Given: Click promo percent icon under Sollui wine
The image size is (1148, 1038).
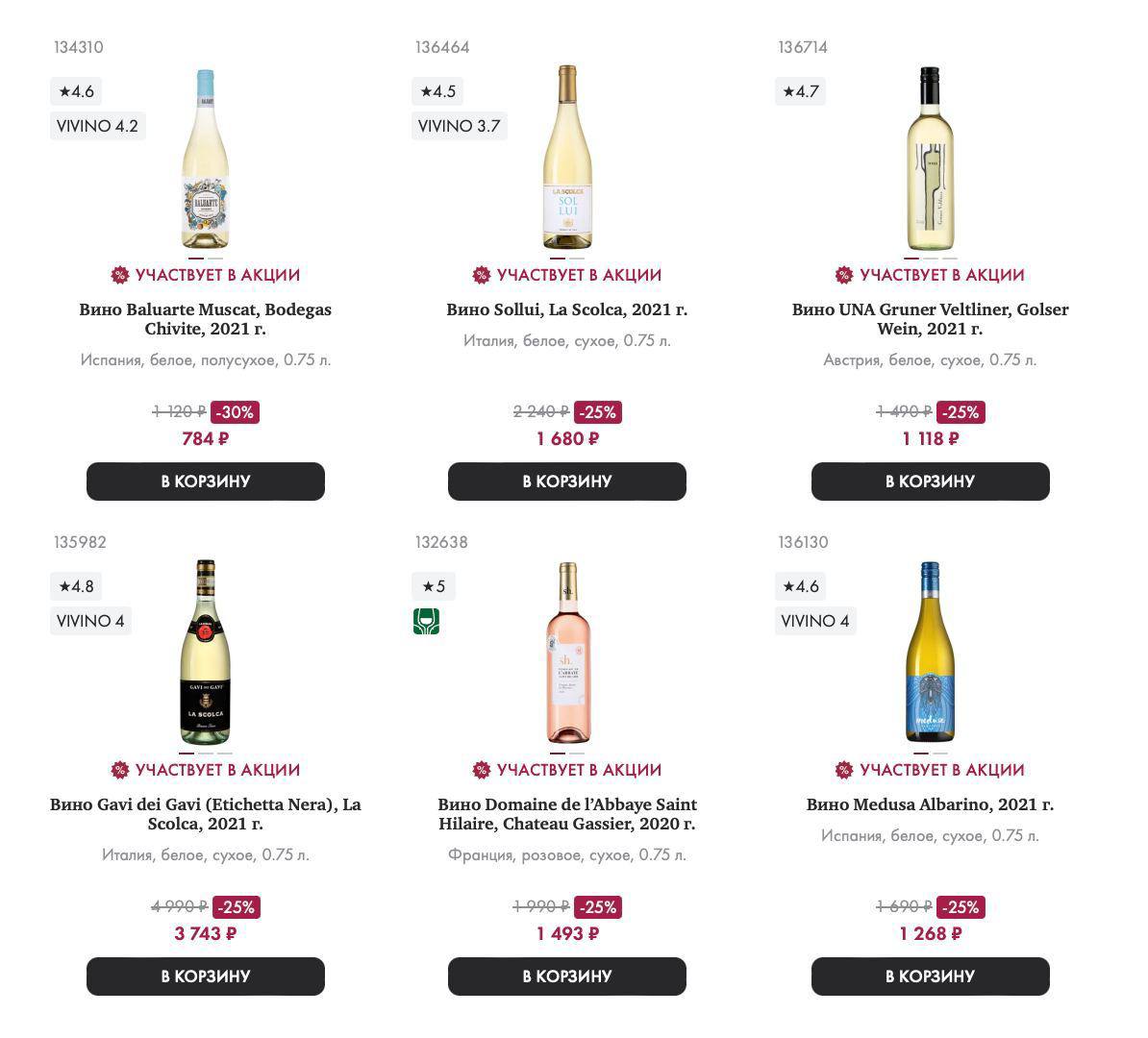Looking at the screenshot, I should [x=482, y=275].
